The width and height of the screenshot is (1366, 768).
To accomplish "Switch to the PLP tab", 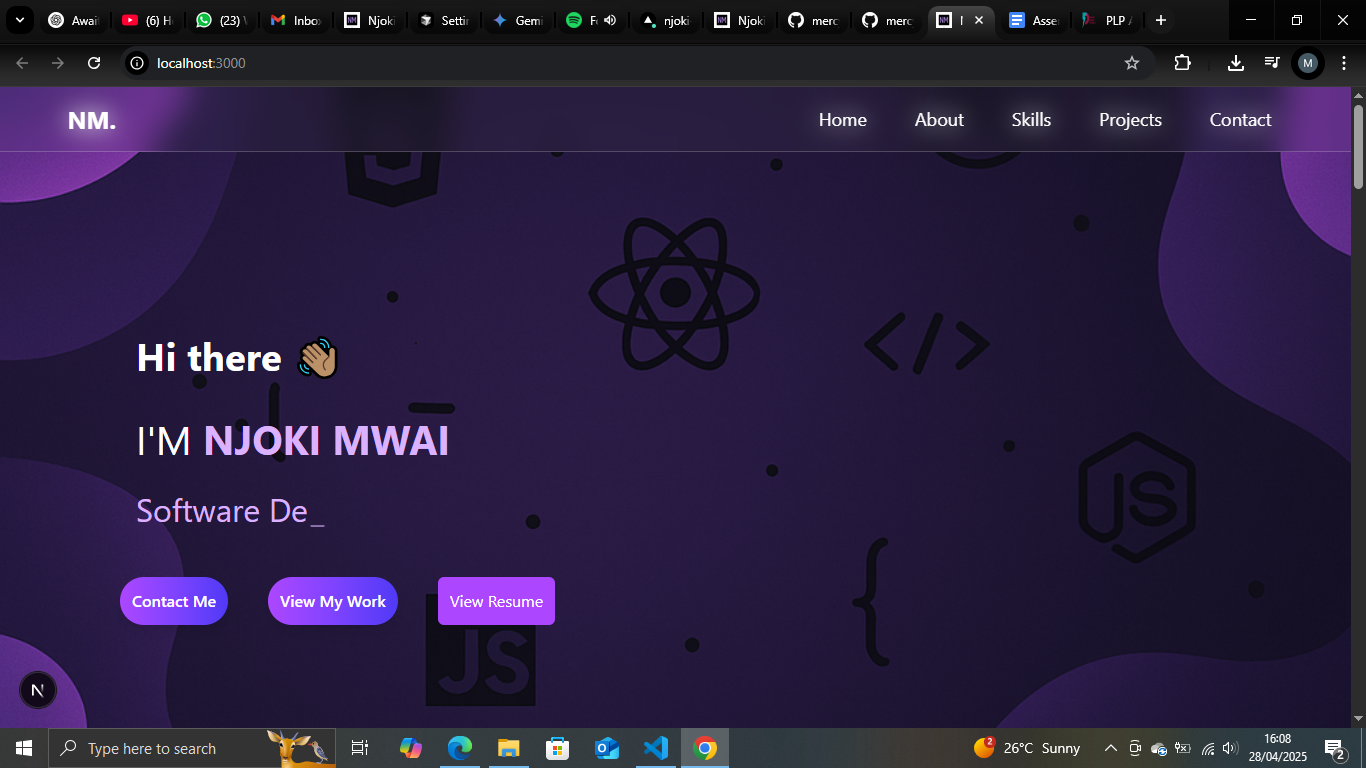I will click(1107, 20).
